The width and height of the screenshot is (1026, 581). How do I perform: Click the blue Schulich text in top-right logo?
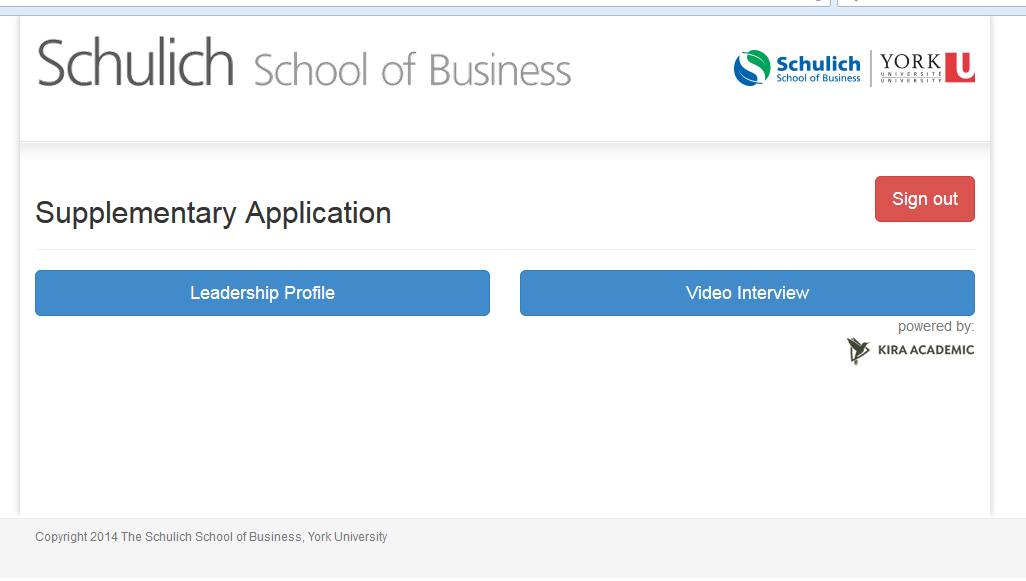818,63
